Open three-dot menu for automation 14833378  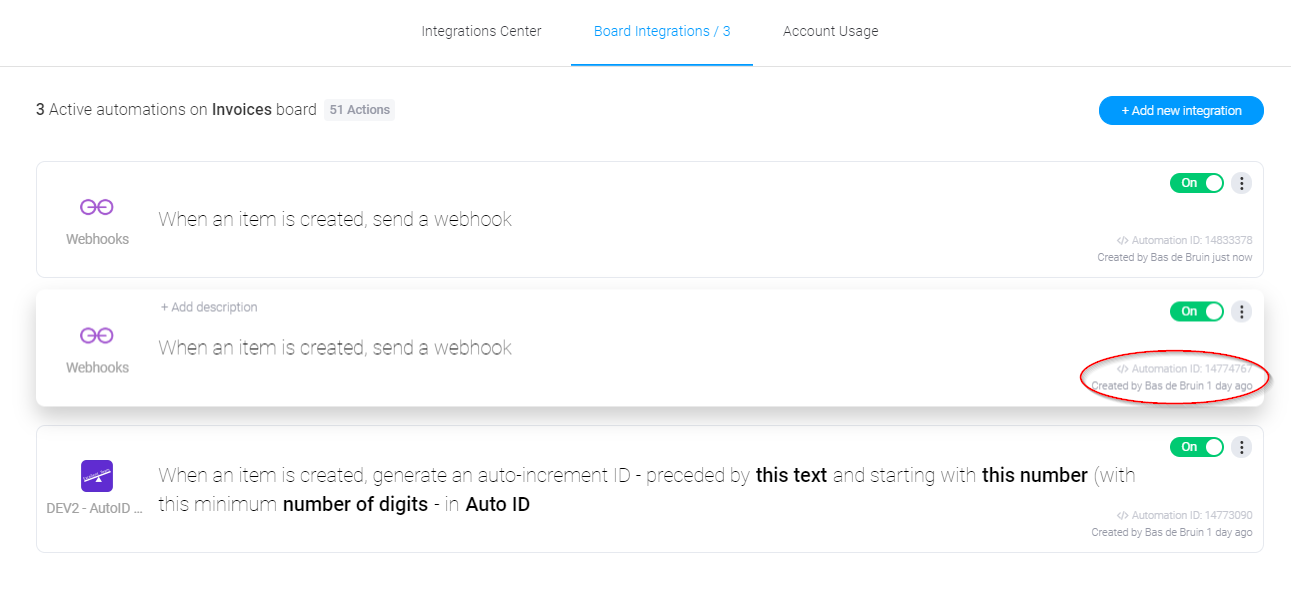[x=1241, y=183]
